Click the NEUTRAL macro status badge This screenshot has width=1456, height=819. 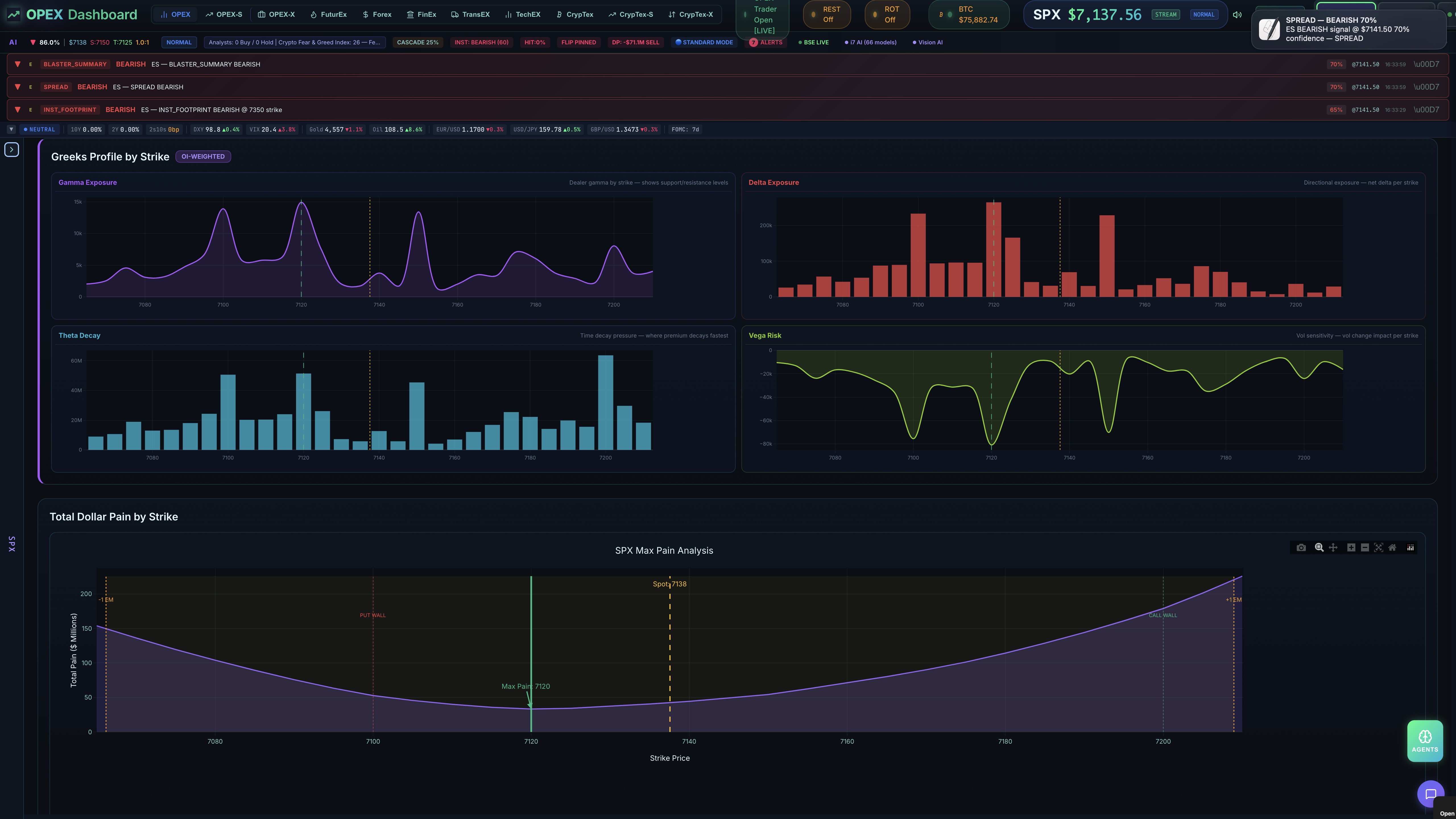(x=40, y=129)
